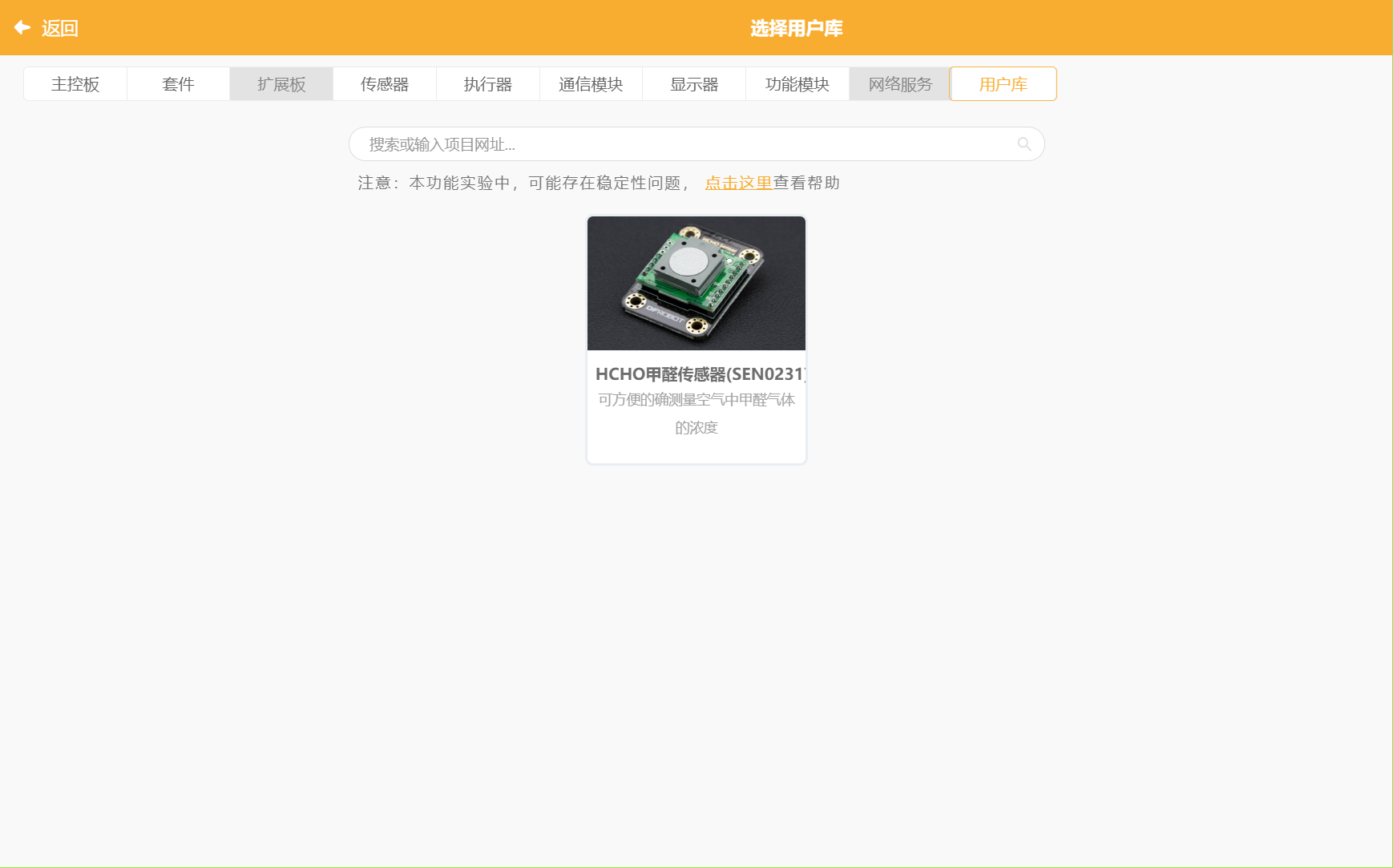Viewport: 1393px width, 868px height.
Task: Click the 返回 back button text
Action: click(60, 28)
